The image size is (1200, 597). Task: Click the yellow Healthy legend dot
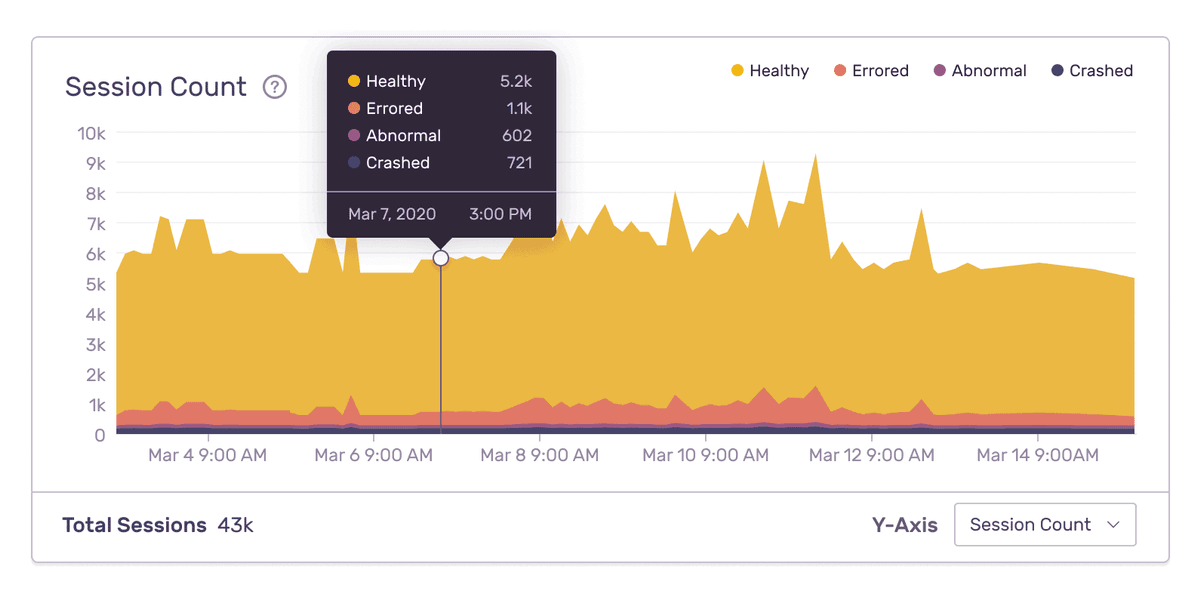click(x=737, y=70)
